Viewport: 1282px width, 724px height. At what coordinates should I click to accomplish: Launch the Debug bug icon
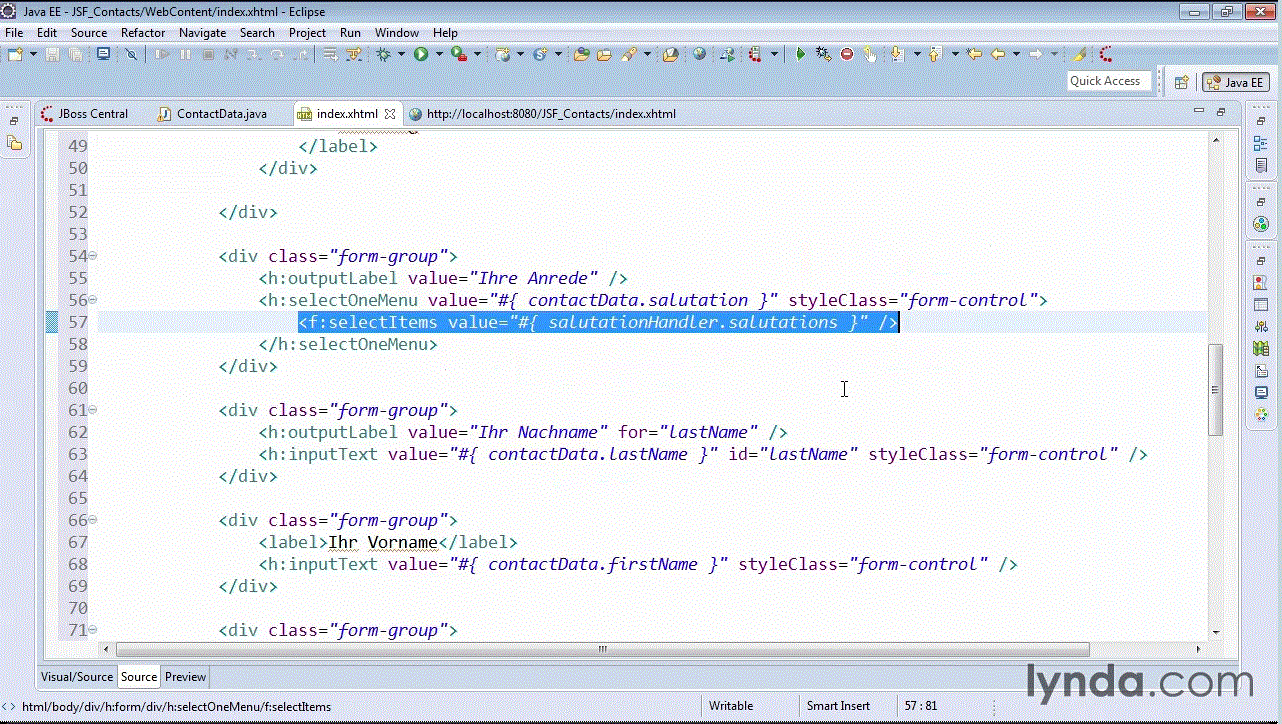[x=384, y=54]
